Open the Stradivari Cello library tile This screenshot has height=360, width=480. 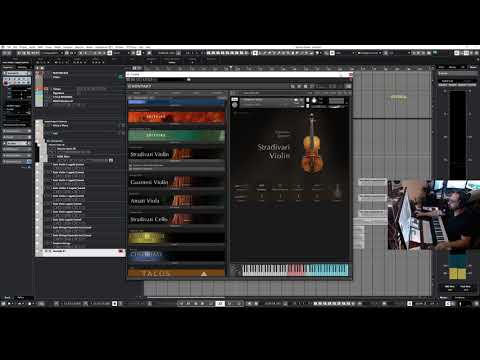pos(176,219)
